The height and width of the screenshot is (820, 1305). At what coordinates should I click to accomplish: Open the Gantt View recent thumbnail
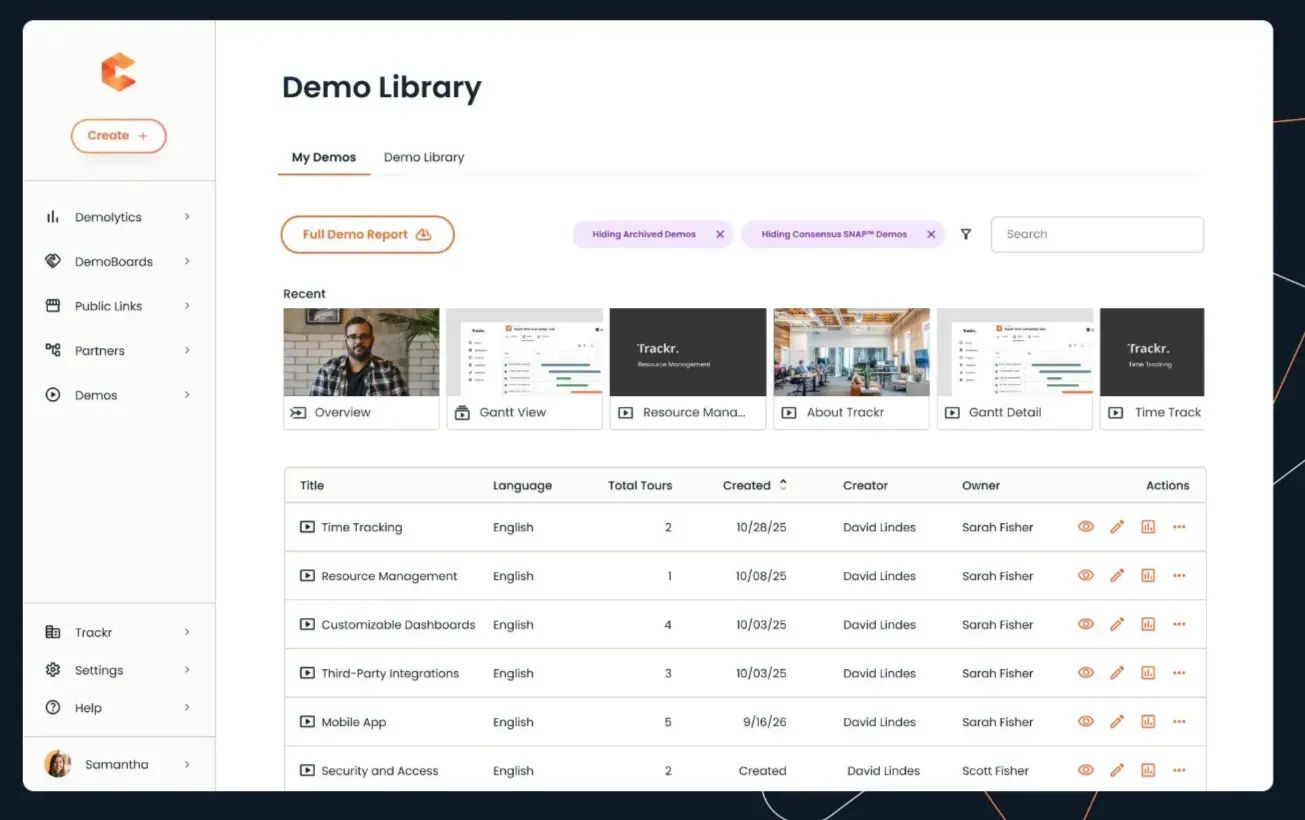524,369
